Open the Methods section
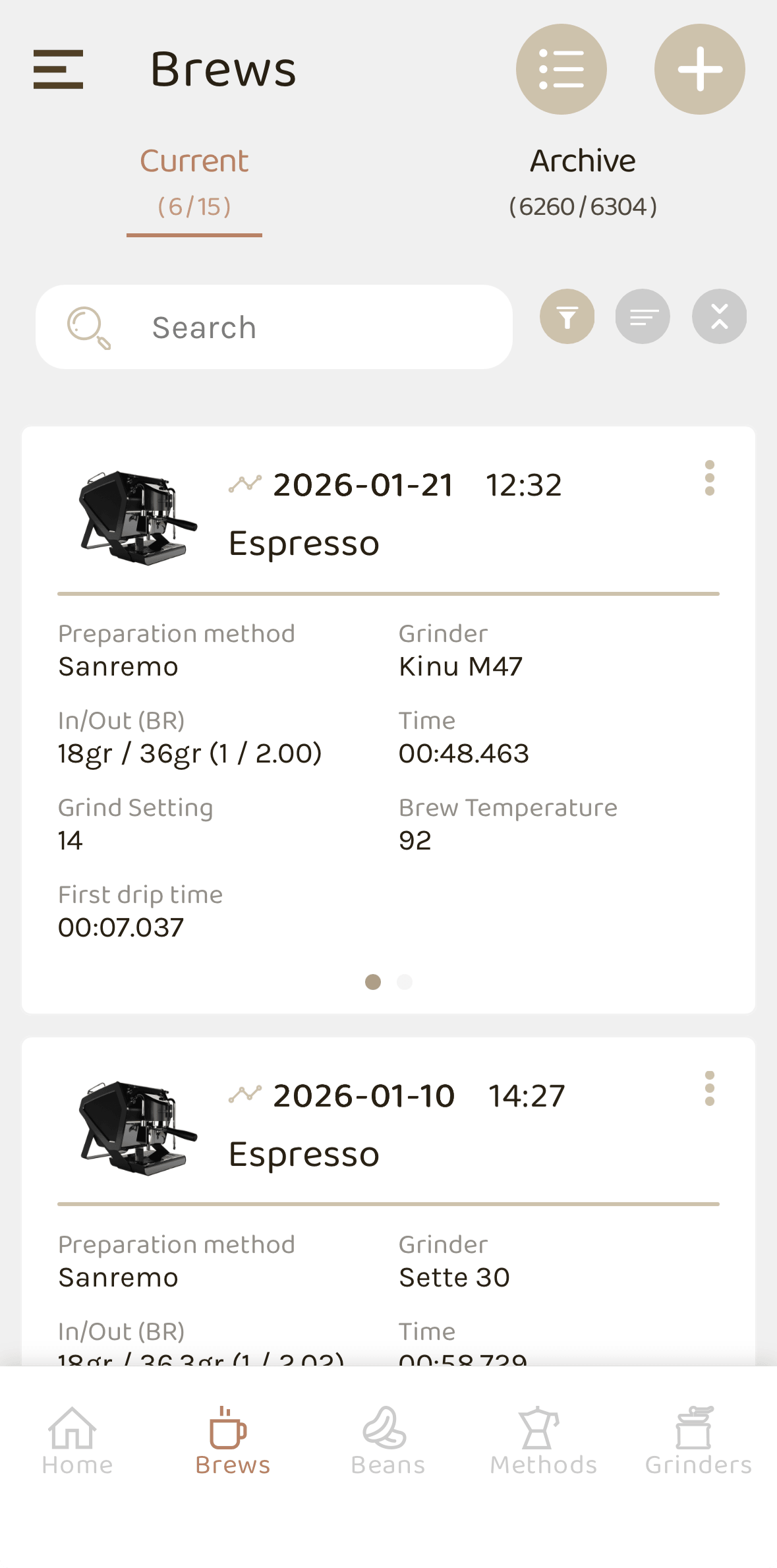This screenshot has width=777, height=1568. coord(543,1441)
